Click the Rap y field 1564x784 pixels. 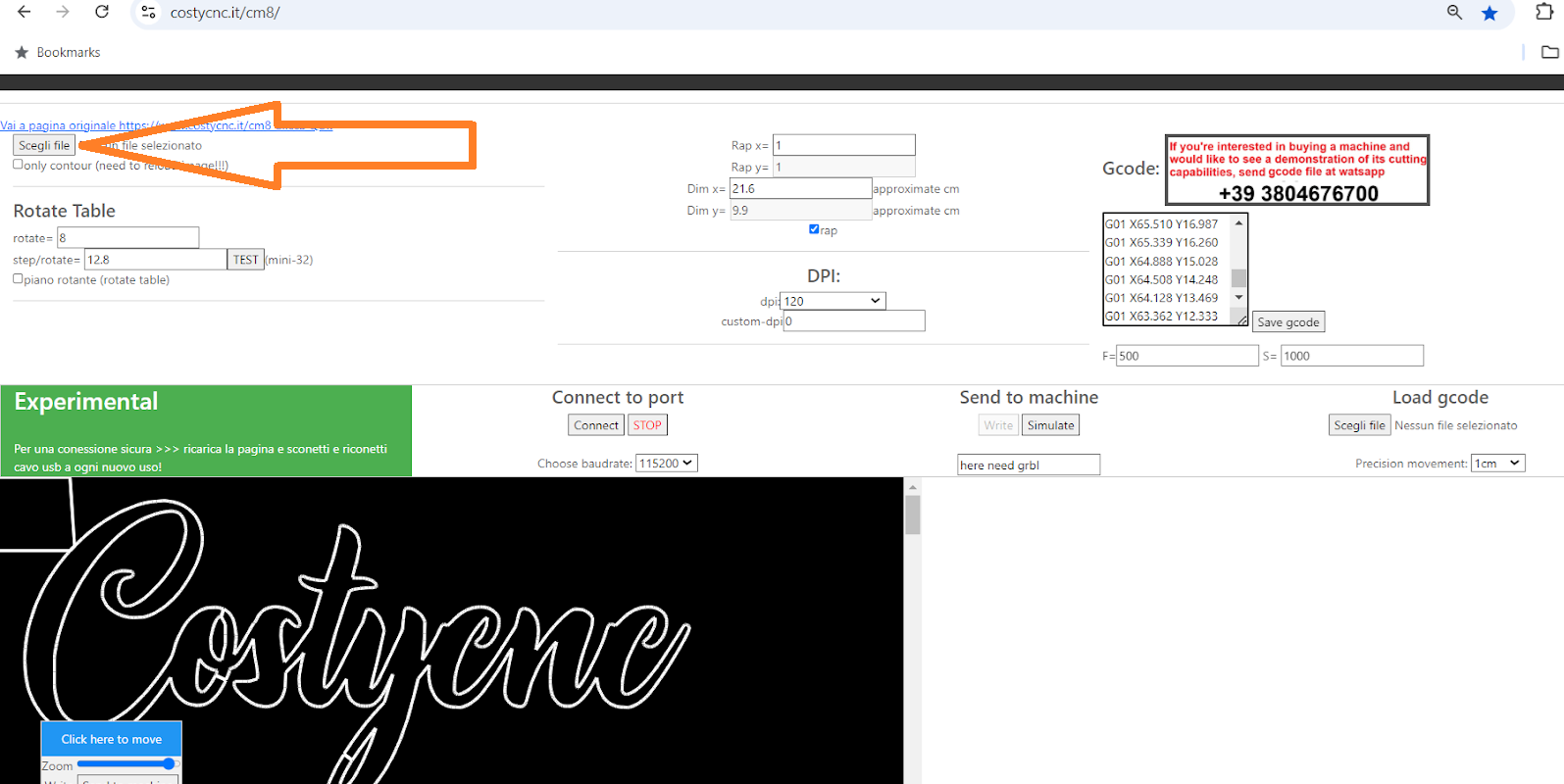pyautogui.click(x=843, y=167)
